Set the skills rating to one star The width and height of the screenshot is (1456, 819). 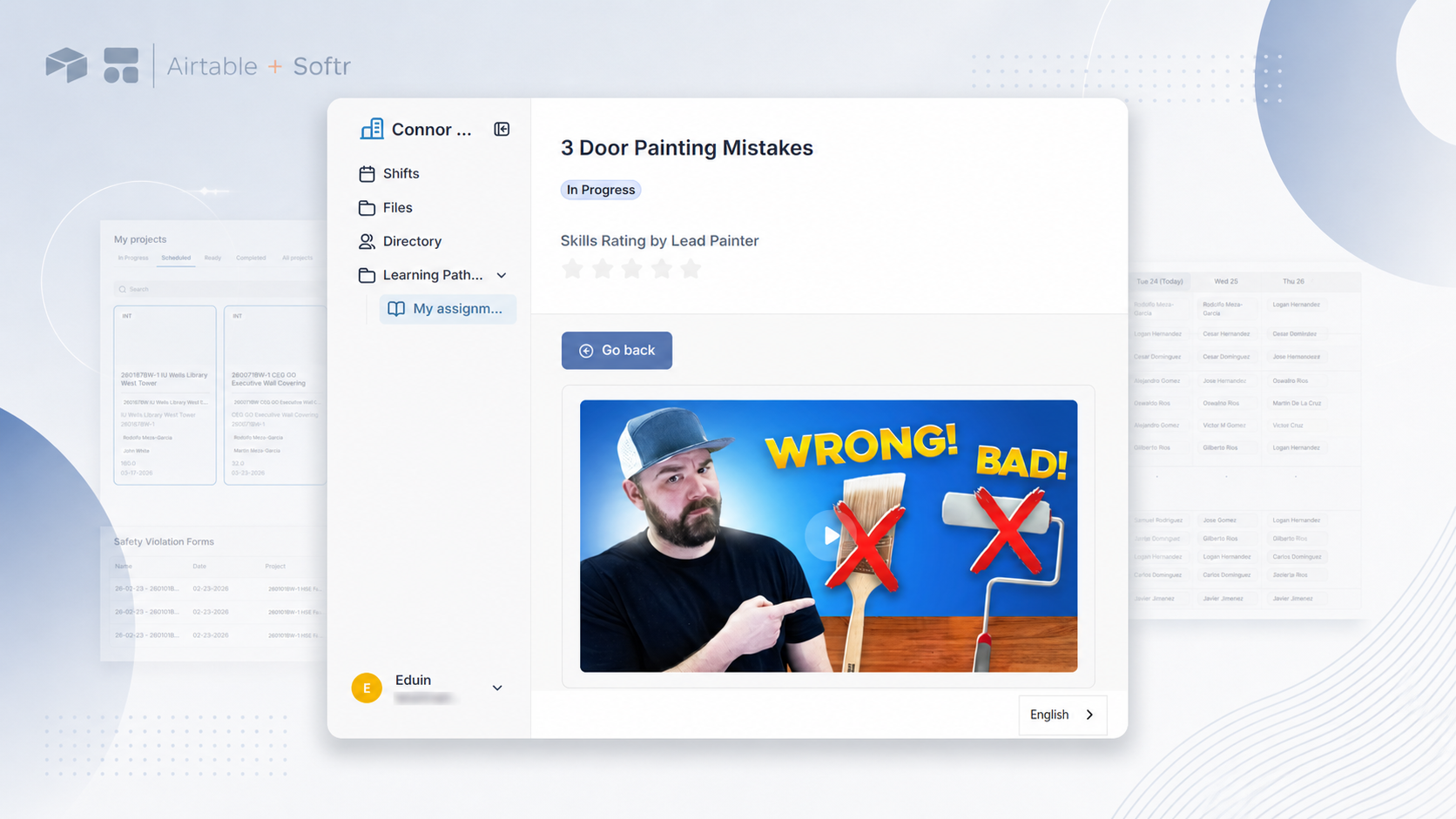572,269
